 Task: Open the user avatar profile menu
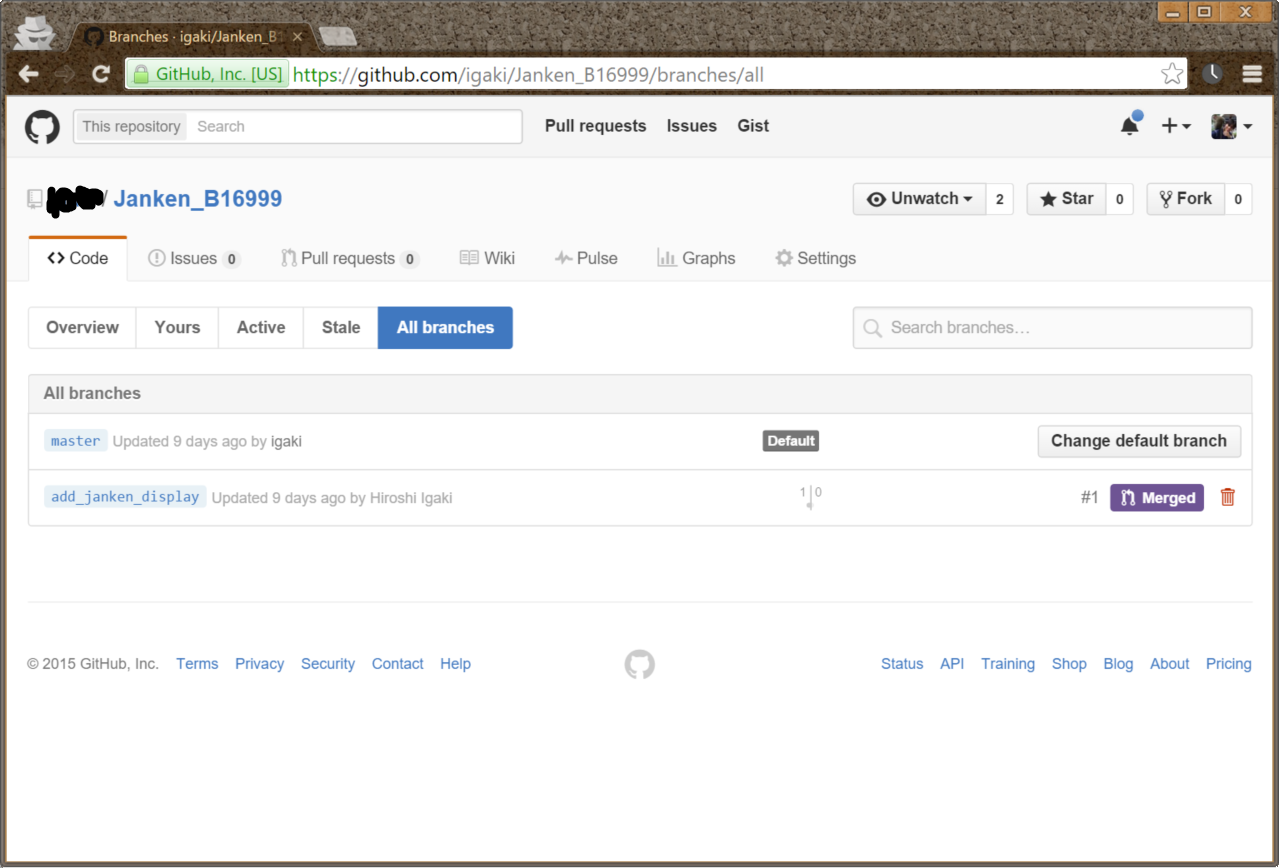(1231, 126)
